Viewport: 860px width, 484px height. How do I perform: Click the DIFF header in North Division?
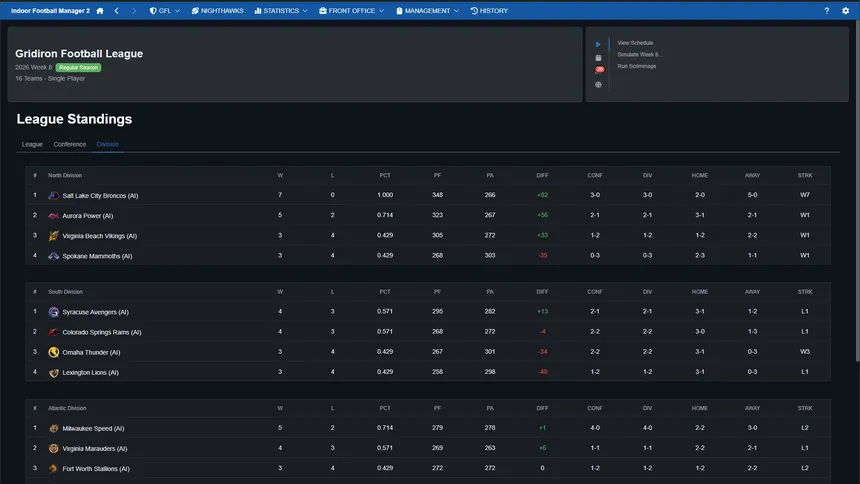coord(542,176)
